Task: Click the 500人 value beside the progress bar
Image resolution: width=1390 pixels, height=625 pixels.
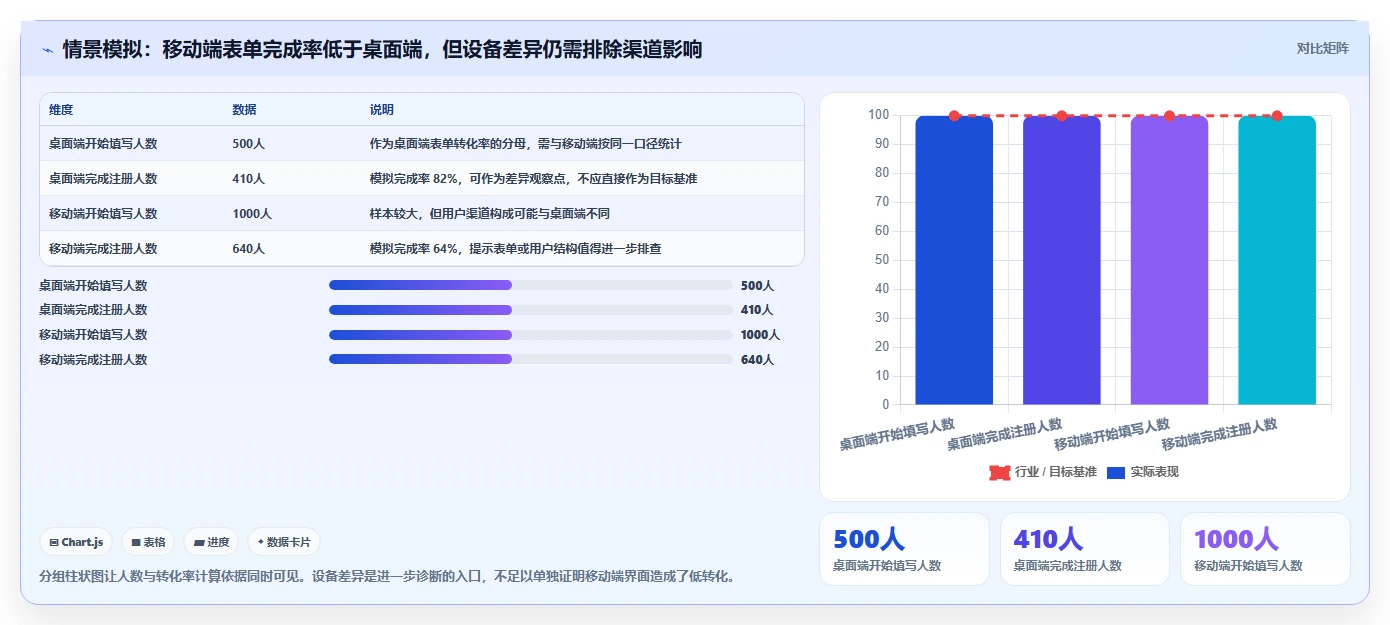Action: tap(758, 285)
